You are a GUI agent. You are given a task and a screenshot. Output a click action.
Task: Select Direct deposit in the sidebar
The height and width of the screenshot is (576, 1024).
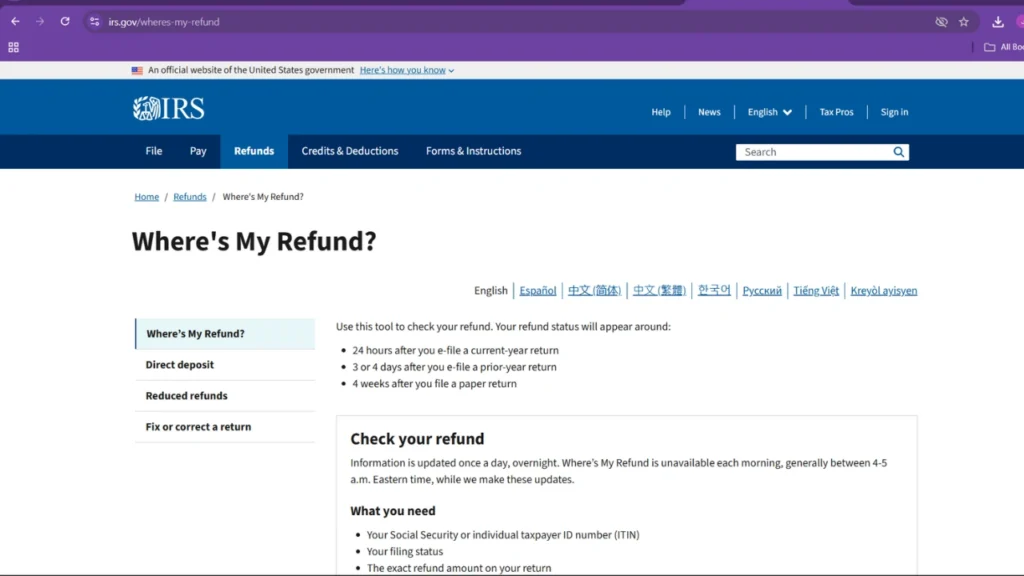click(180, 365)
